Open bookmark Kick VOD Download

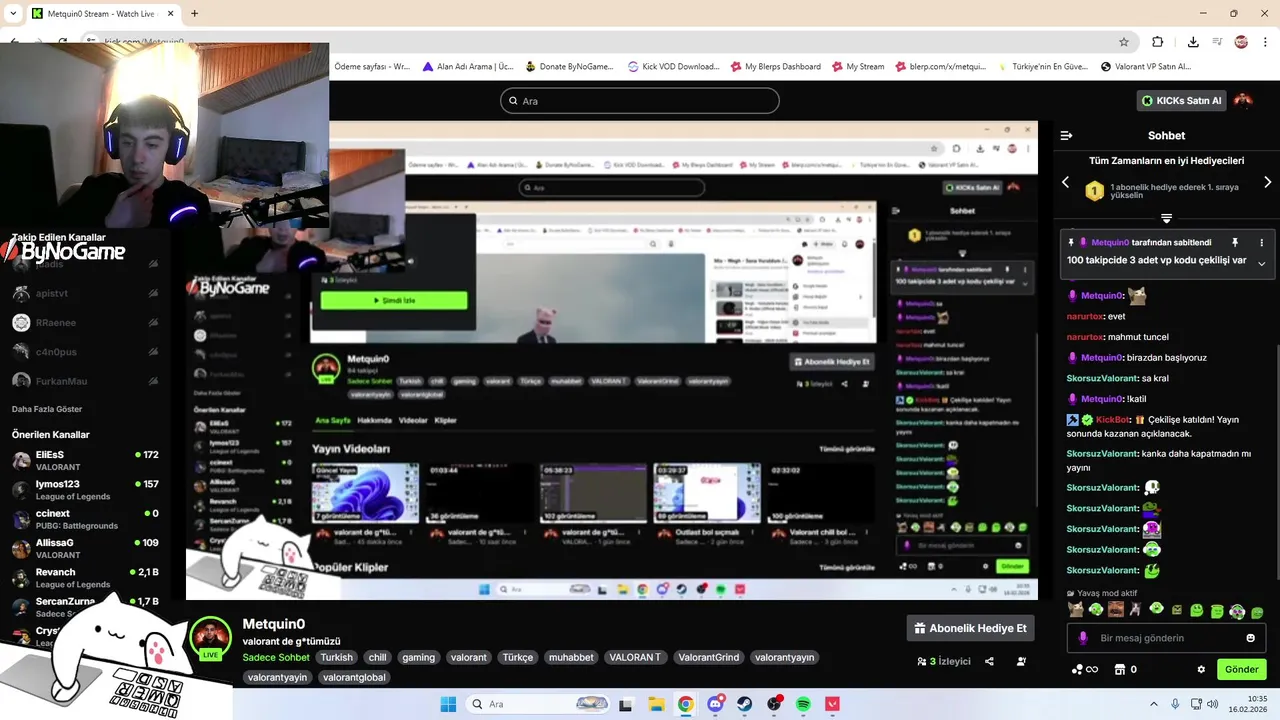point(673,67)
